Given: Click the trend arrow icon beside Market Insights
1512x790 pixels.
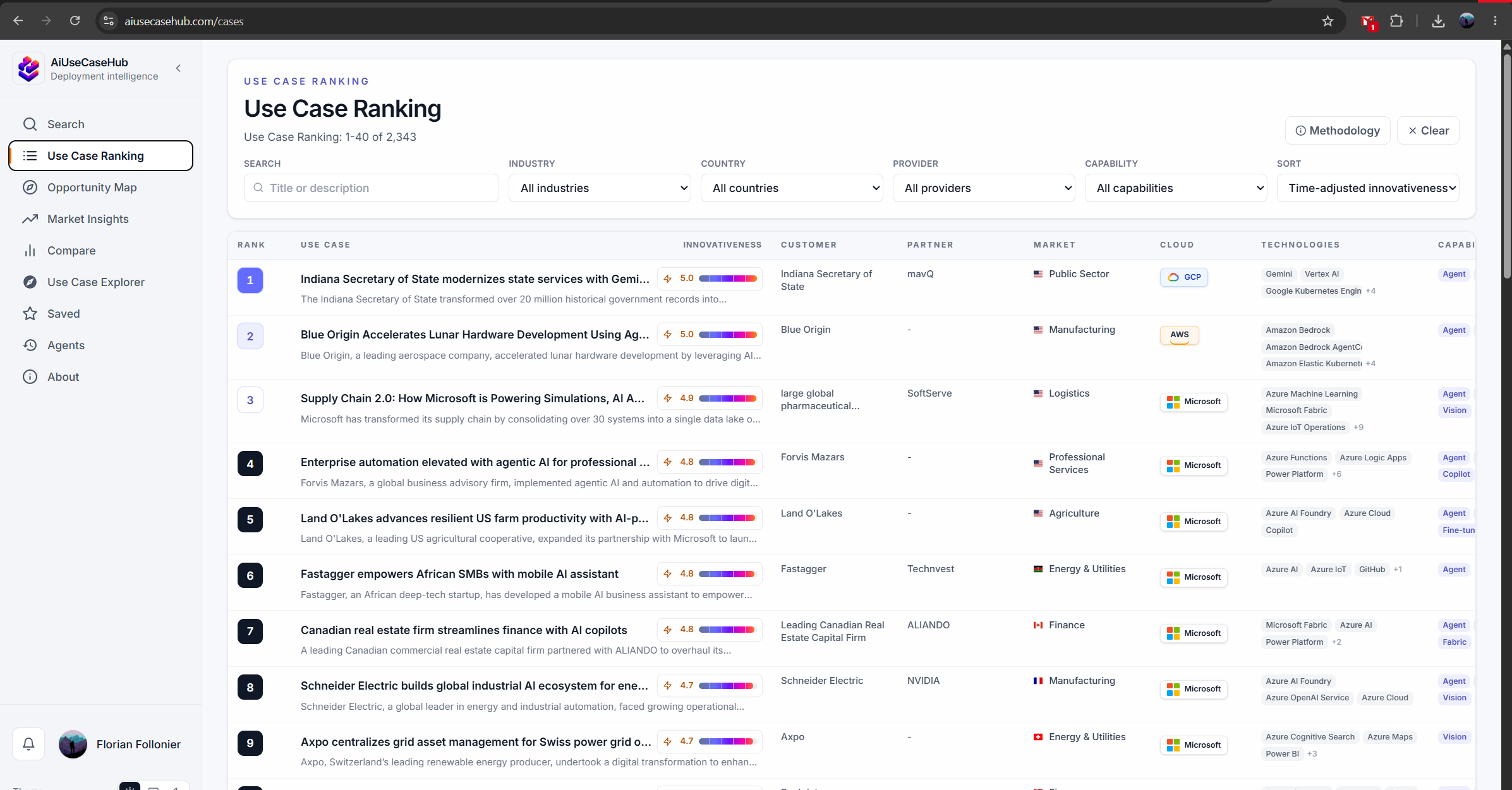Looking at the screenshot, I should pos(30,219).
